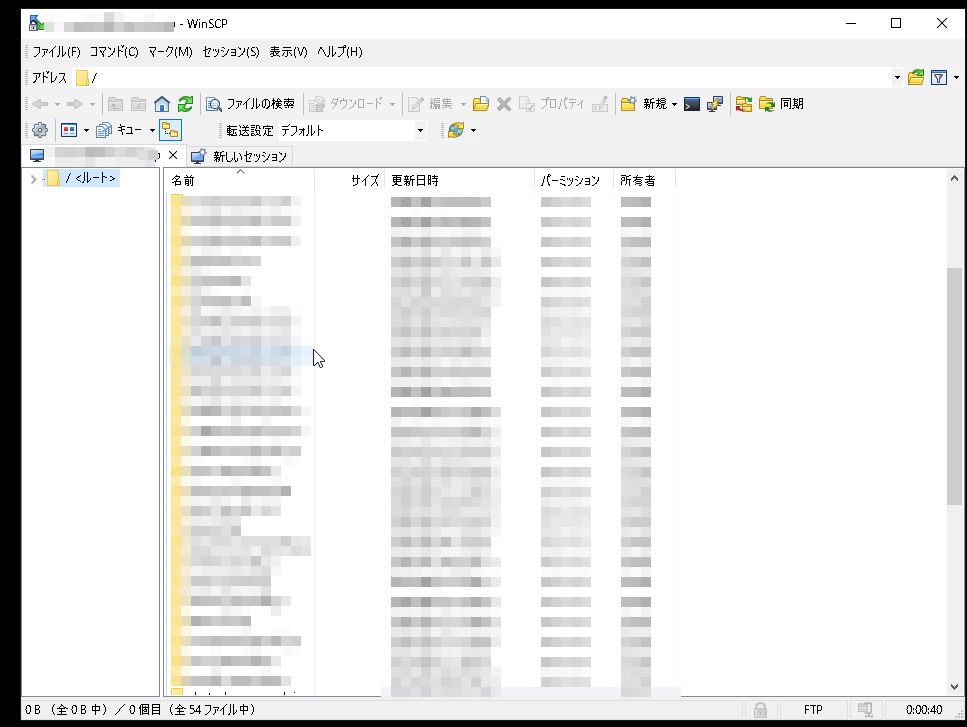967x727 pixels.
Task: Expand the ルート tree node
Action: coord(34,179)
